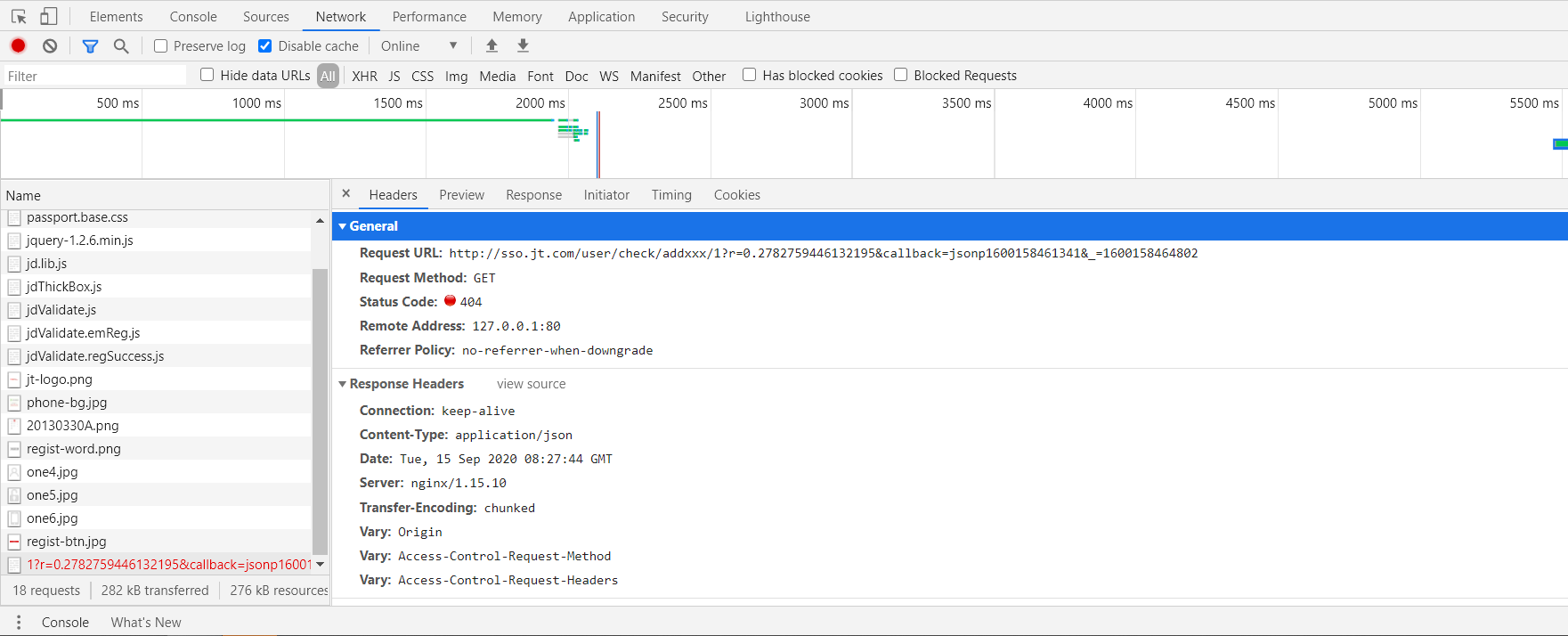This screenshot has height=636, width=1568.
Task: Open the Initiator tab
Action: pos(606,194)
